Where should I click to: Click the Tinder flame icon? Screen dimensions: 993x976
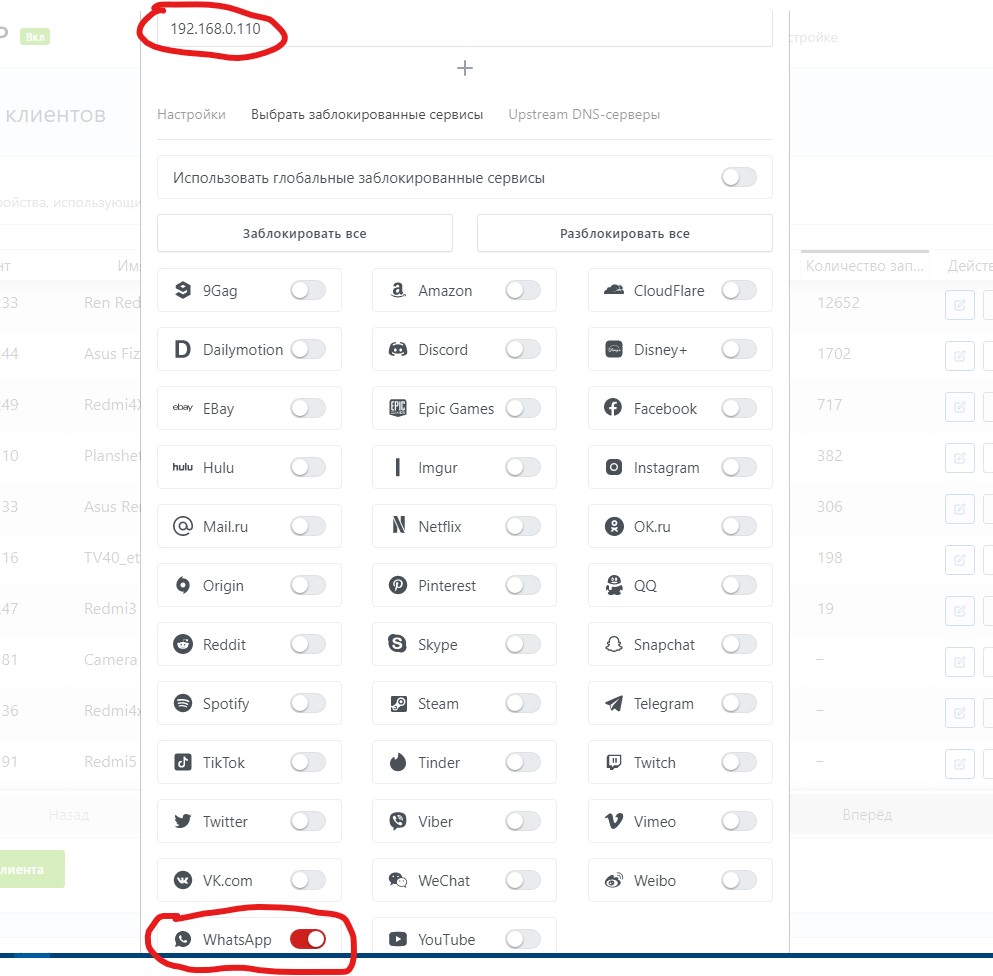pos(398,761)
